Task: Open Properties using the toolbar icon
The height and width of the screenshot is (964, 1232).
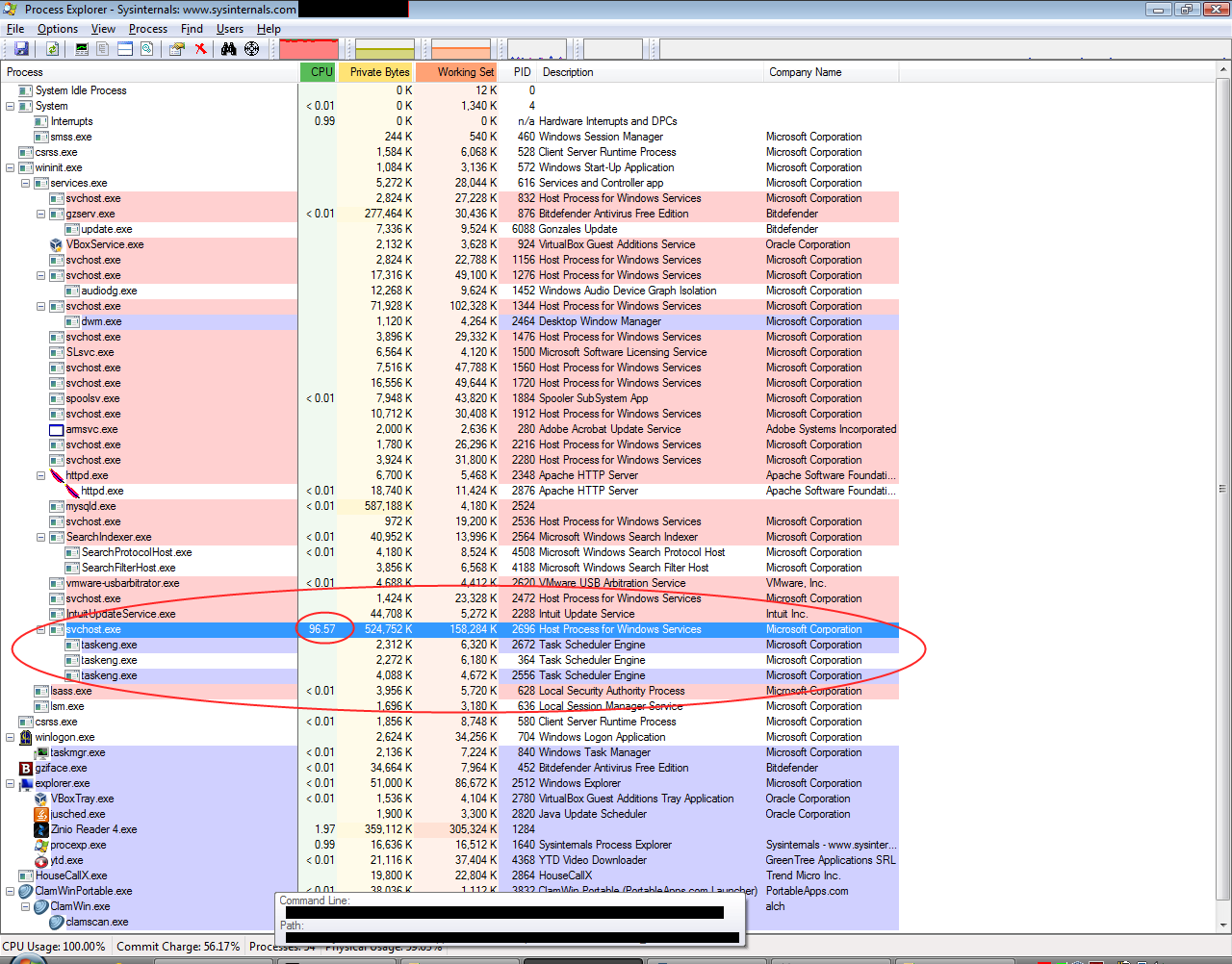Action: pyautogui.click(x=177, y=48)
